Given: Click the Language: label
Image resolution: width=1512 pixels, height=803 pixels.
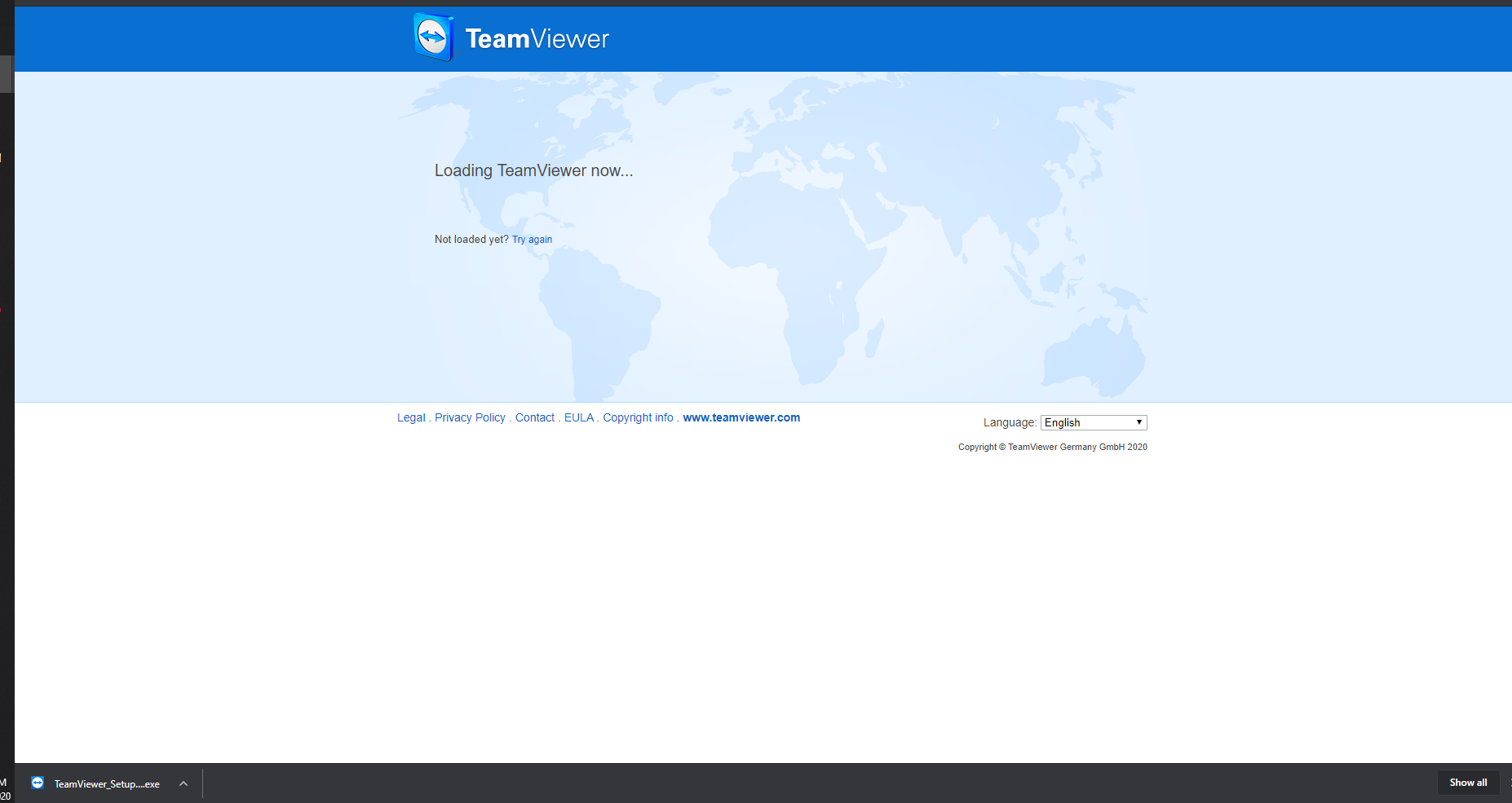Looking at the screenshot, I should pos(1010,422).
